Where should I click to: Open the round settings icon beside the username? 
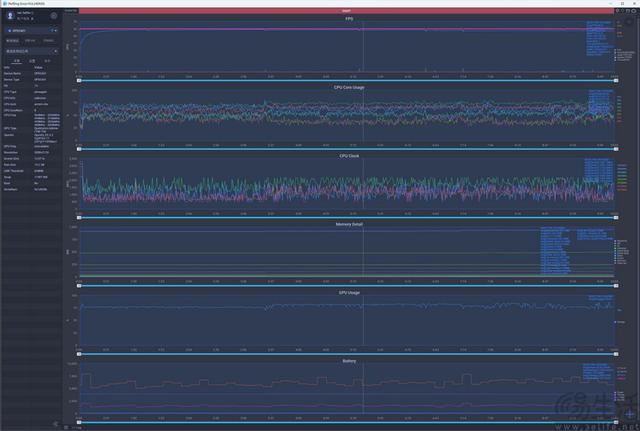tap(53, 16)
